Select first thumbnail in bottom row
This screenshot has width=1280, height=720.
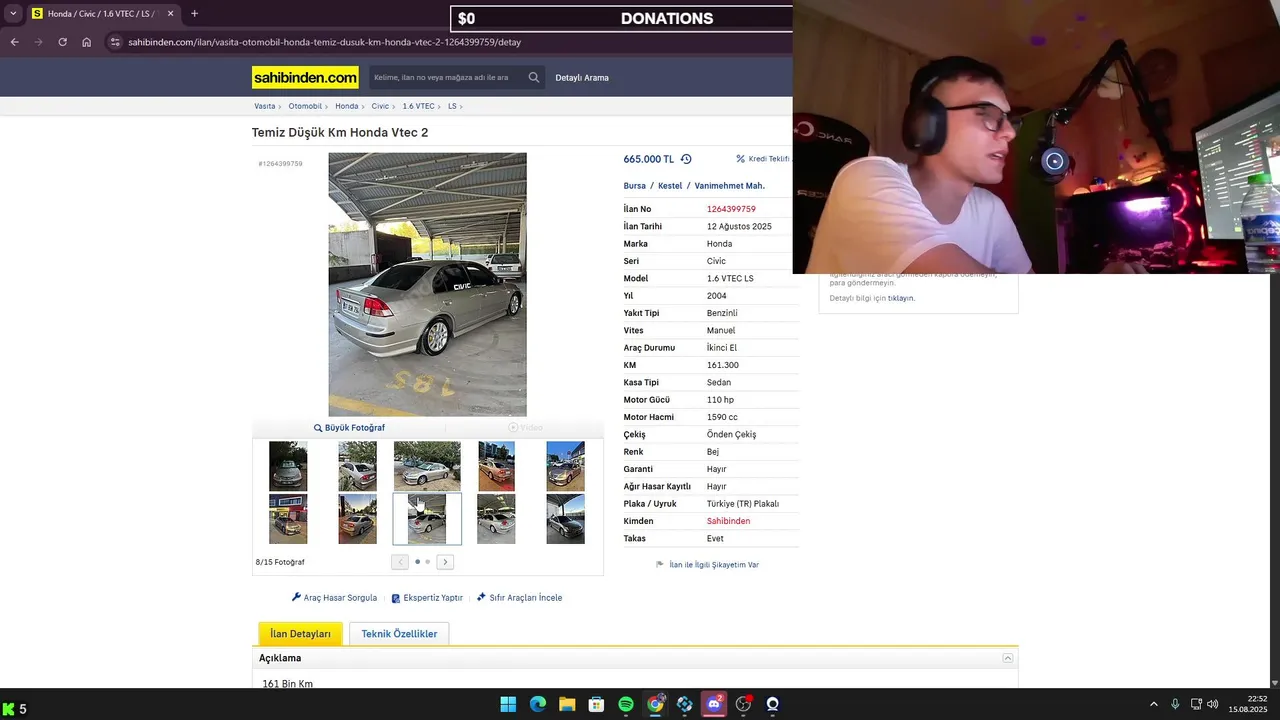288,519
